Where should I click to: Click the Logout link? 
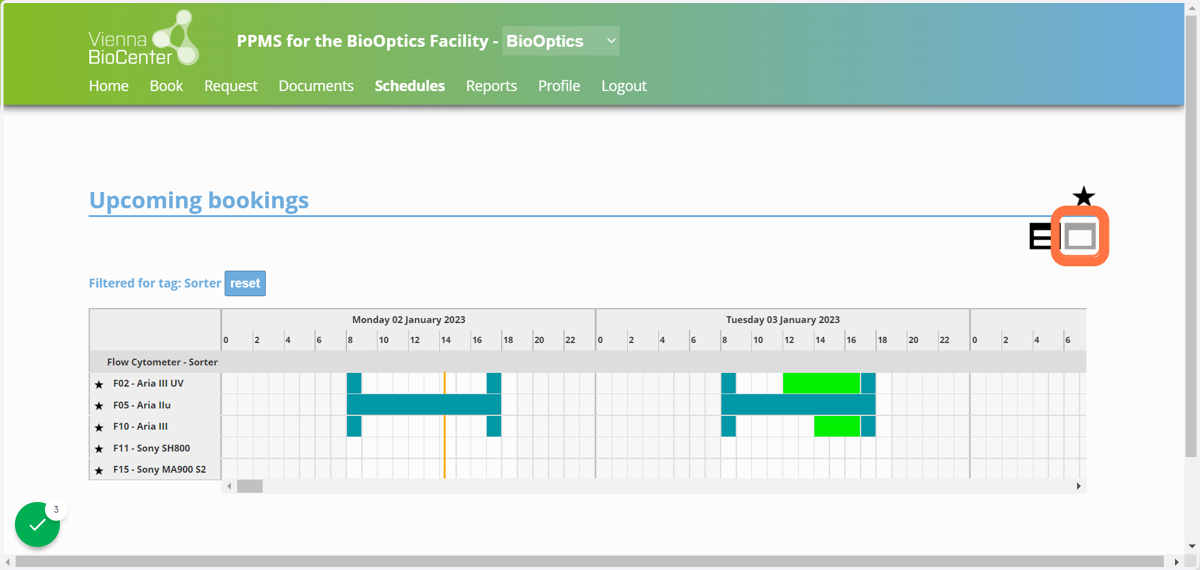click(624, 86)
